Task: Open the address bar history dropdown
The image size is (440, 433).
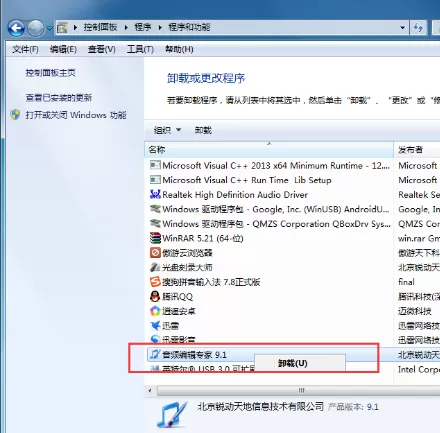Action: click(x=402, y=28)
